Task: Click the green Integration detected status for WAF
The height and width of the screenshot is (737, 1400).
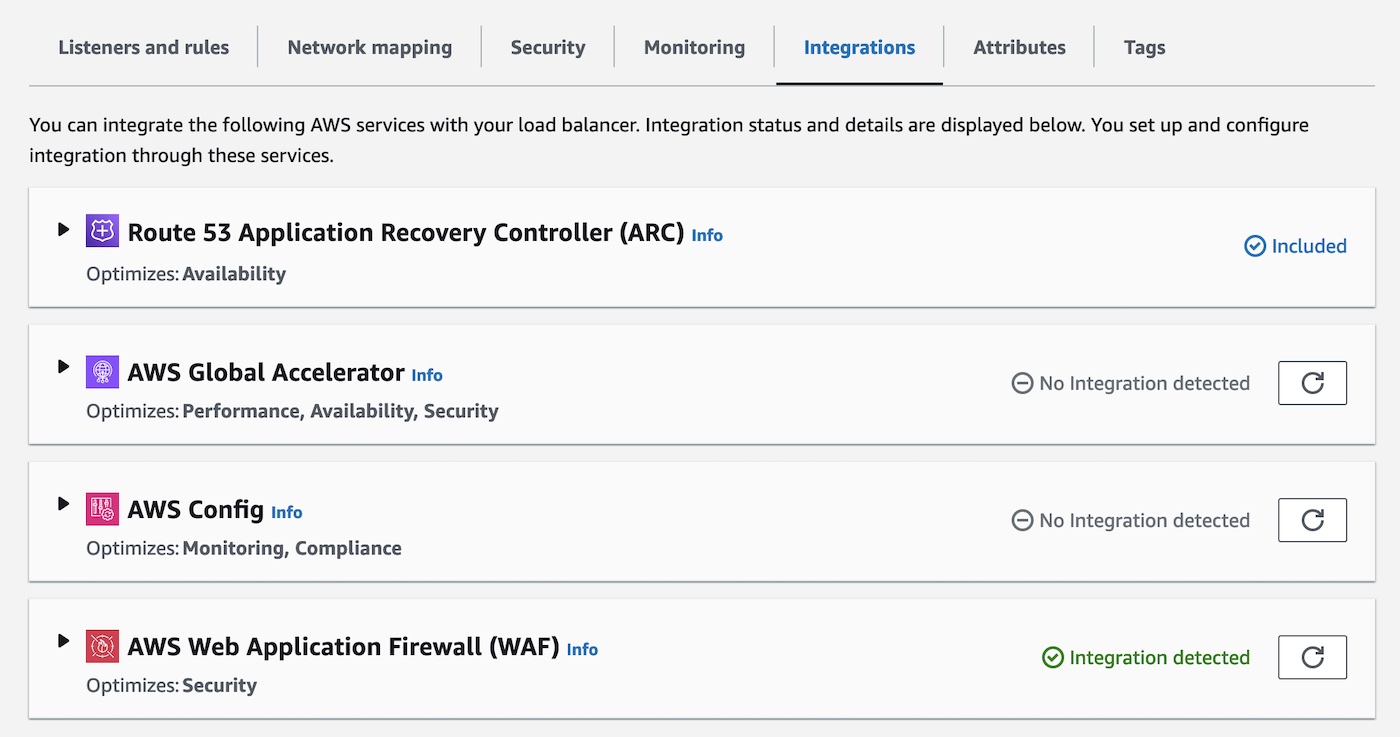Action: coord(1146,657)
